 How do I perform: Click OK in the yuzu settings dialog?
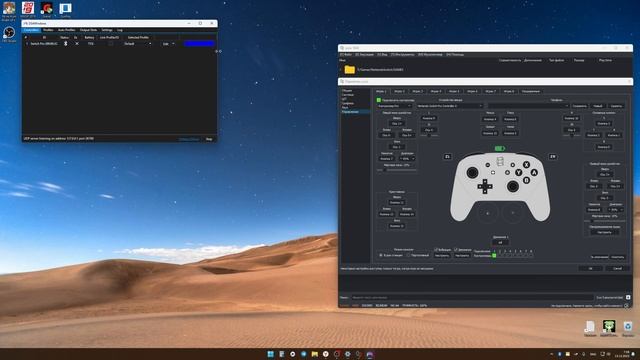pos(590,268)
